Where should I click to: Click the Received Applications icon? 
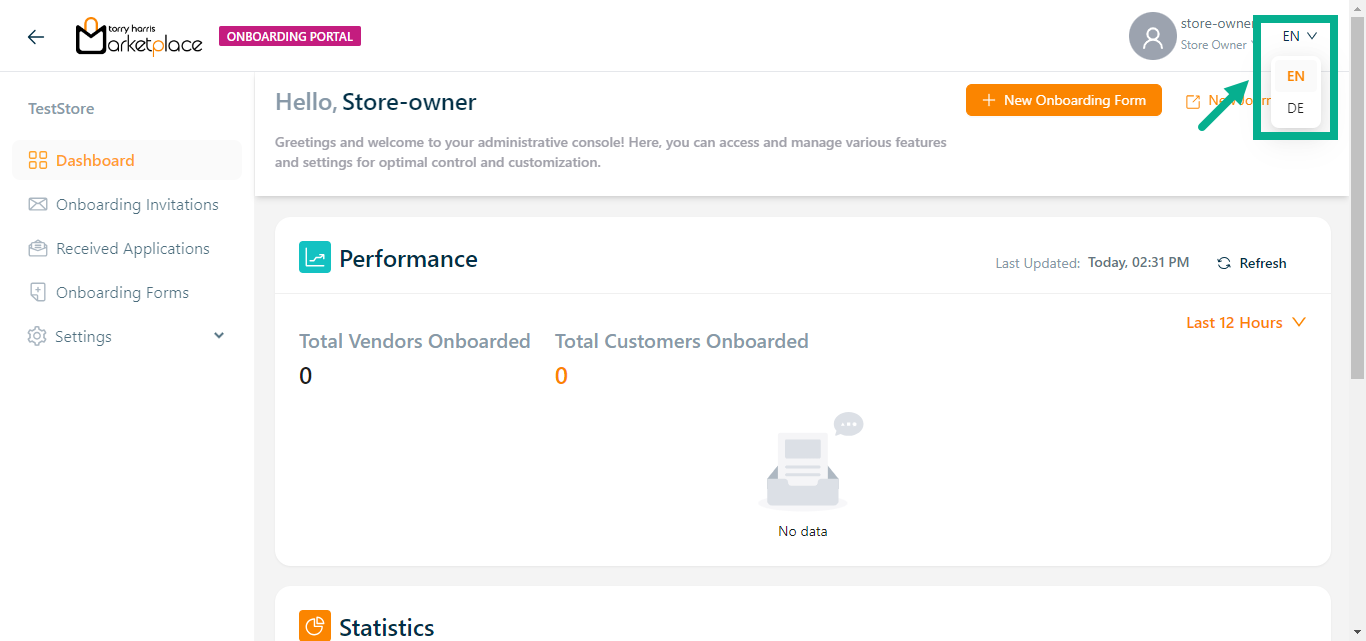38,249
